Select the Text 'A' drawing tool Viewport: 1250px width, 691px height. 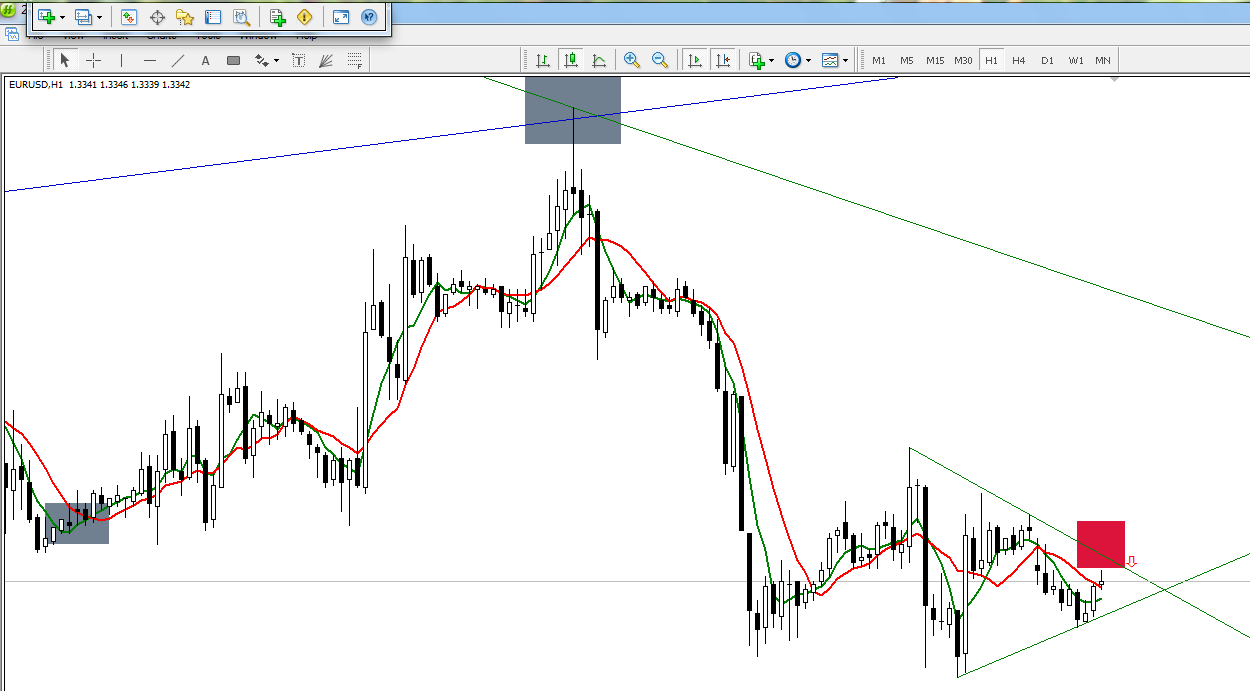tap(206, 60)
